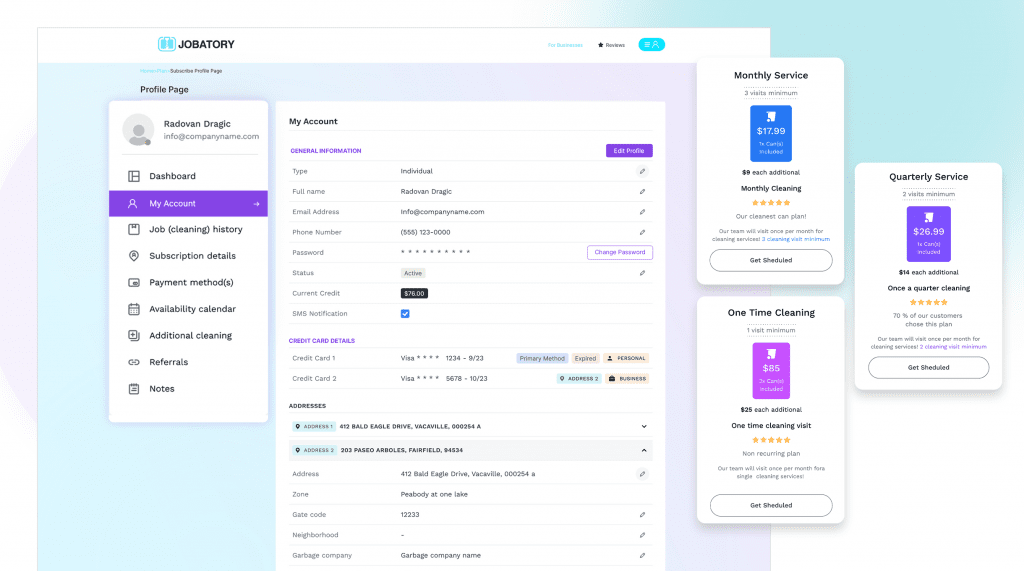Image resolution: width=1024 pixels, height=571 pixels.
Task: Edit the Full name field pencil icon
Action: click(642, 192)
